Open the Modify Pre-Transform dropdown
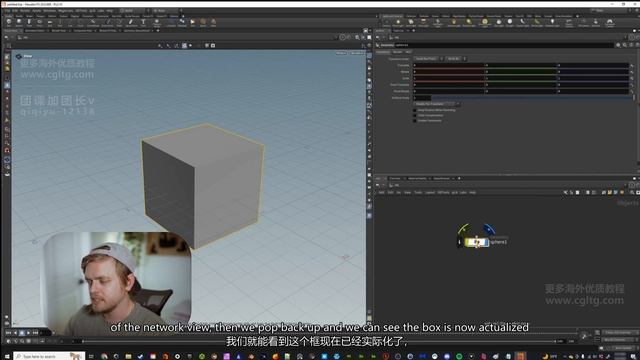 (x=437, y=104)
